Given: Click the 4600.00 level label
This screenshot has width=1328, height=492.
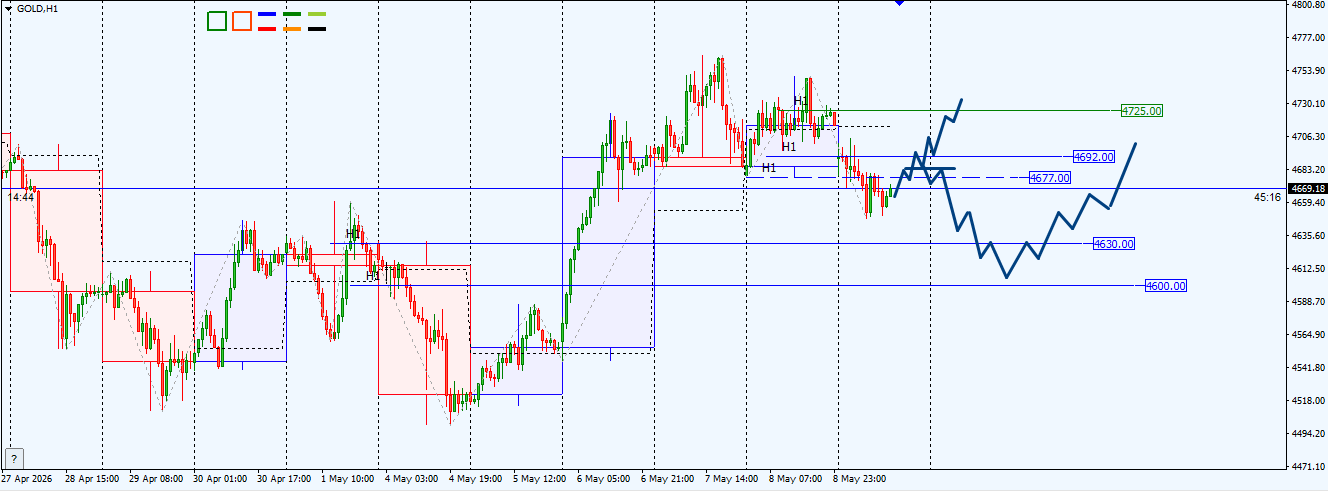Looking at the screenshot, I should (x=1166, y=286).
